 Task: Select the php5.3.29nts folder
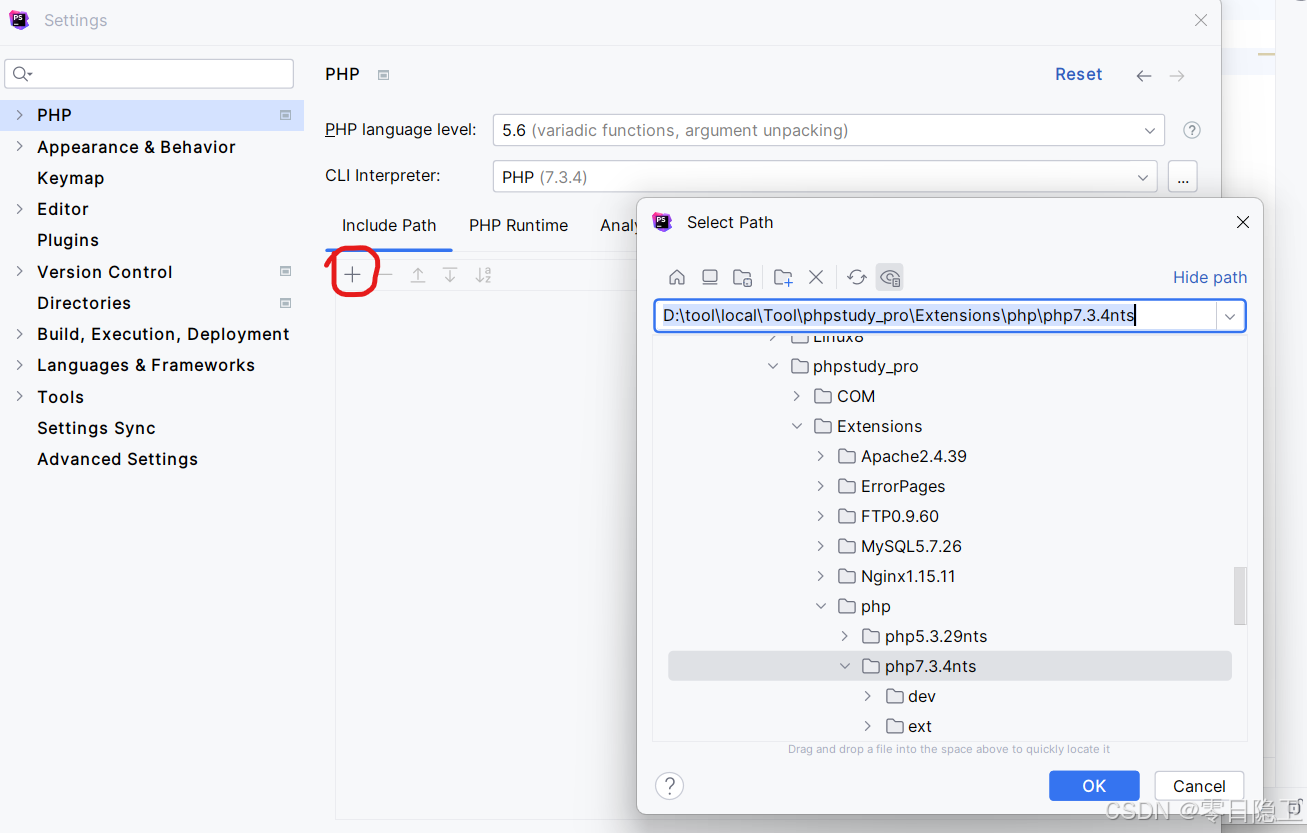936,636
